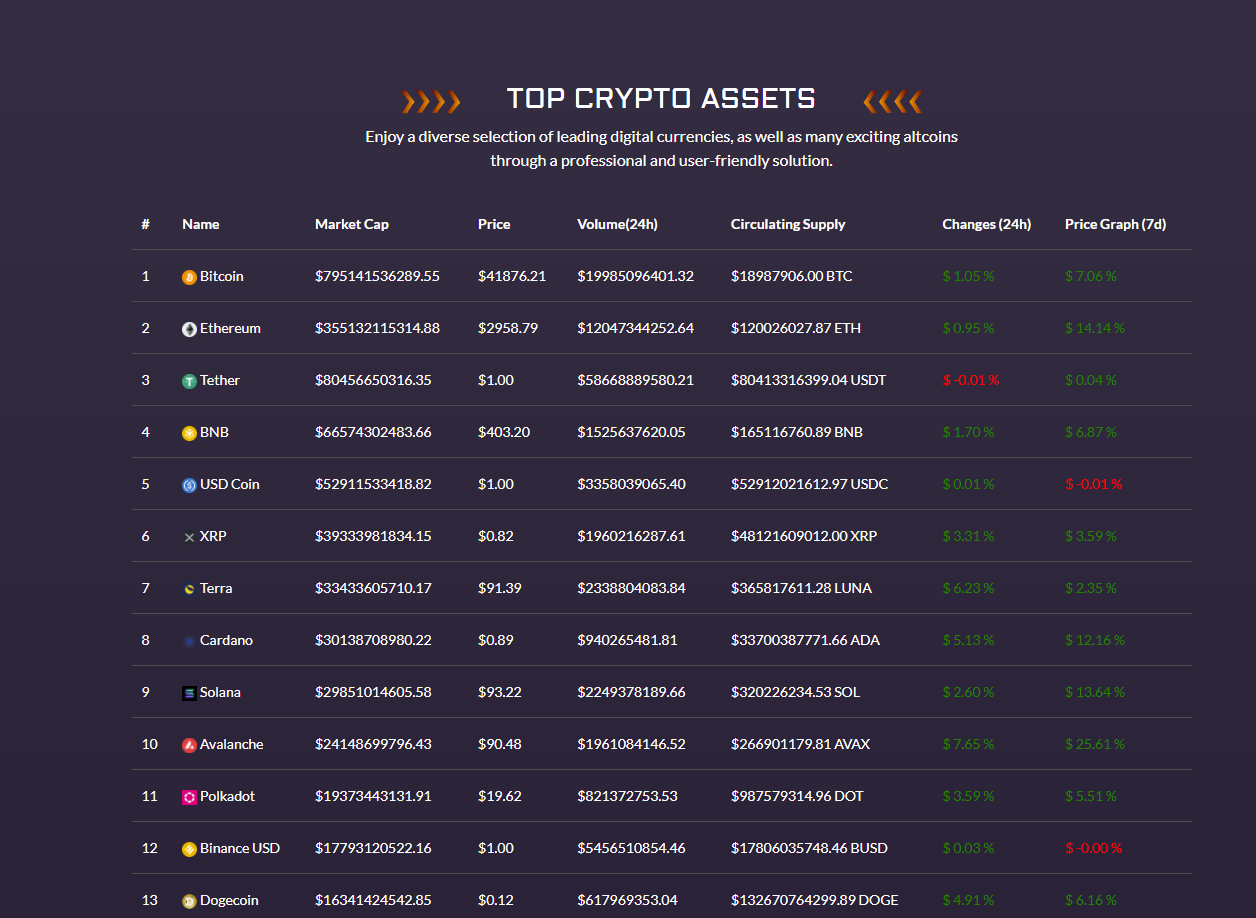The height and width of the screenshot is (918, 1256).
Task: Click the Binance USD name text
Action: (240, 848)
